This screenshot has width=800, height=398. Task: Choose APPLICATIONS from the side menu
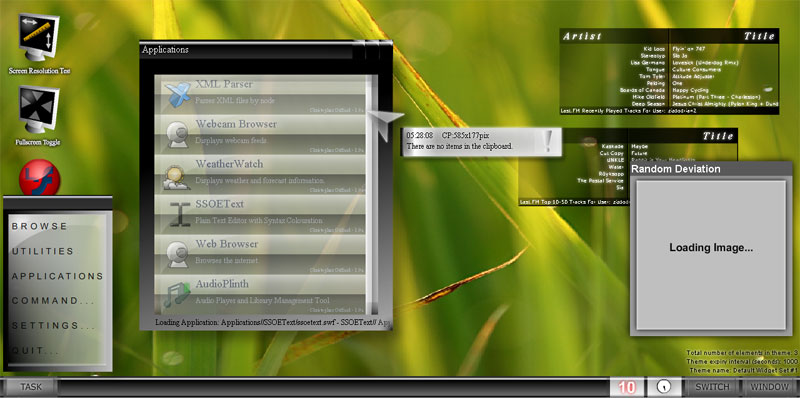click(x=58, y=276)
